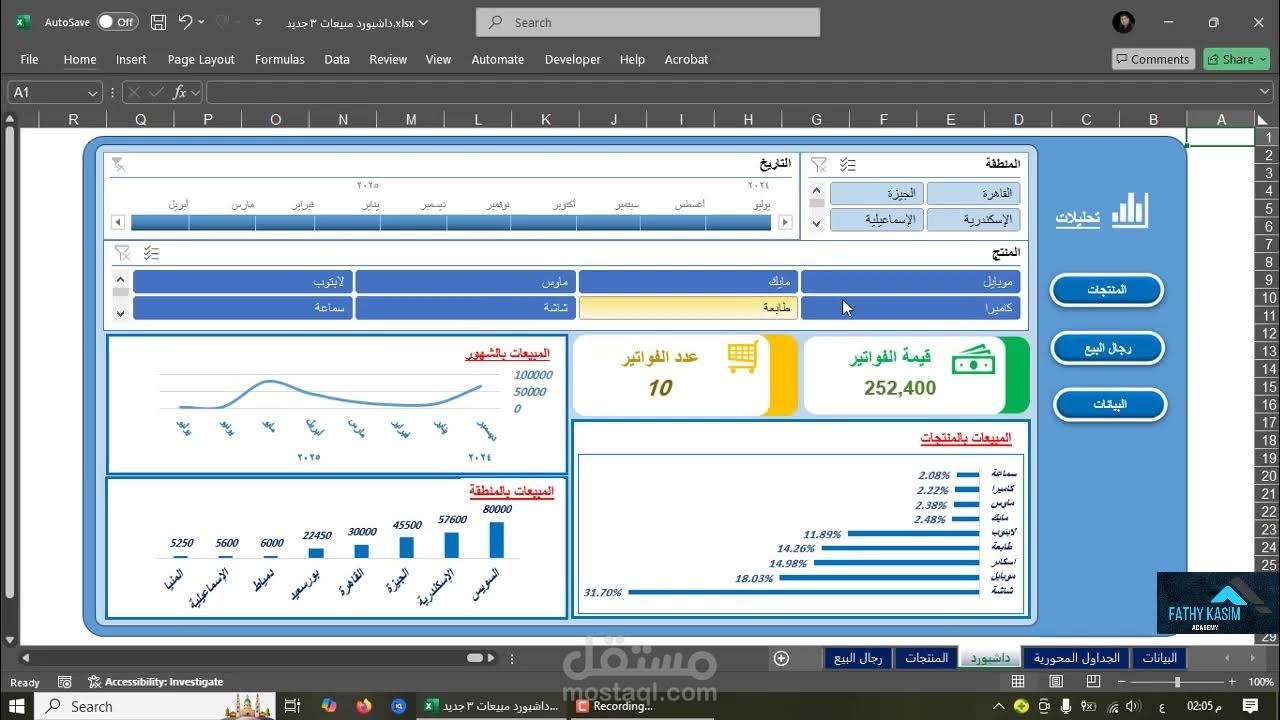Open the Page Layout tab
This screenshot has height=720, width=1280.
coord(201,59)
